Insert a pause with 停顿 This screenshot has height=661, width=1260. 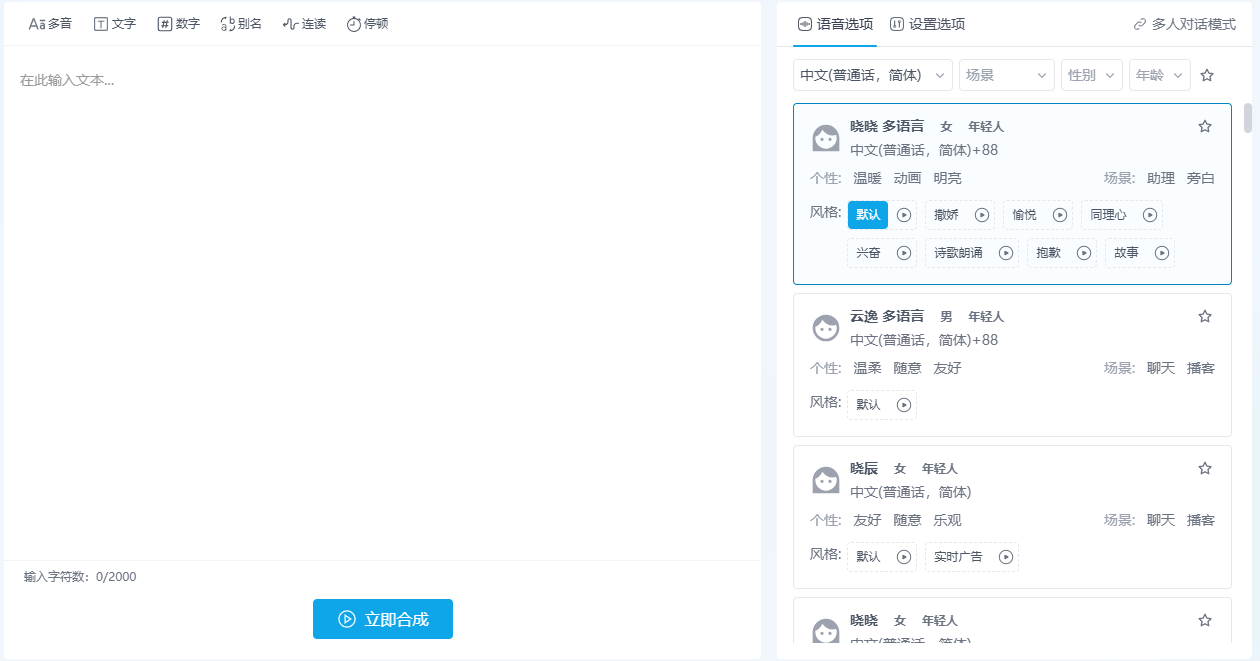point(367,23)
